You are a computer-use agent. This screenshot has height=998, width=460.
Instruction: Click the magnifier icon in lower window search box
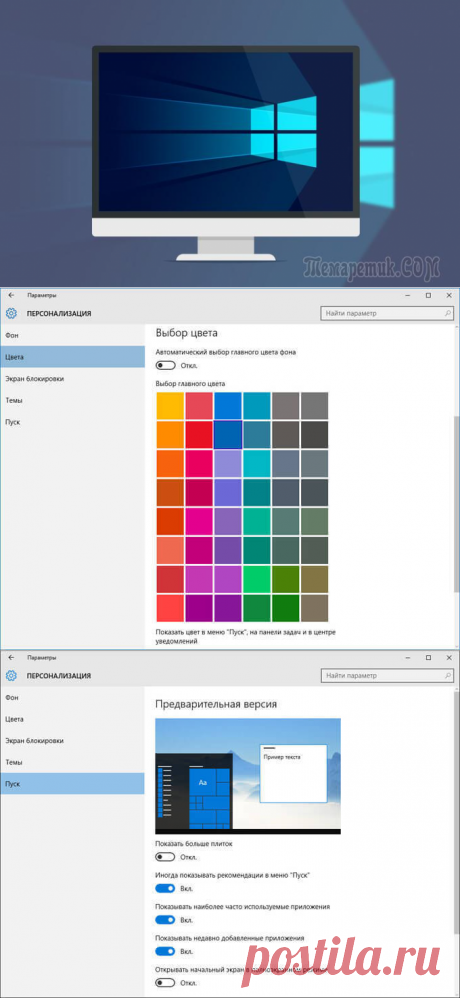point(448,675)
